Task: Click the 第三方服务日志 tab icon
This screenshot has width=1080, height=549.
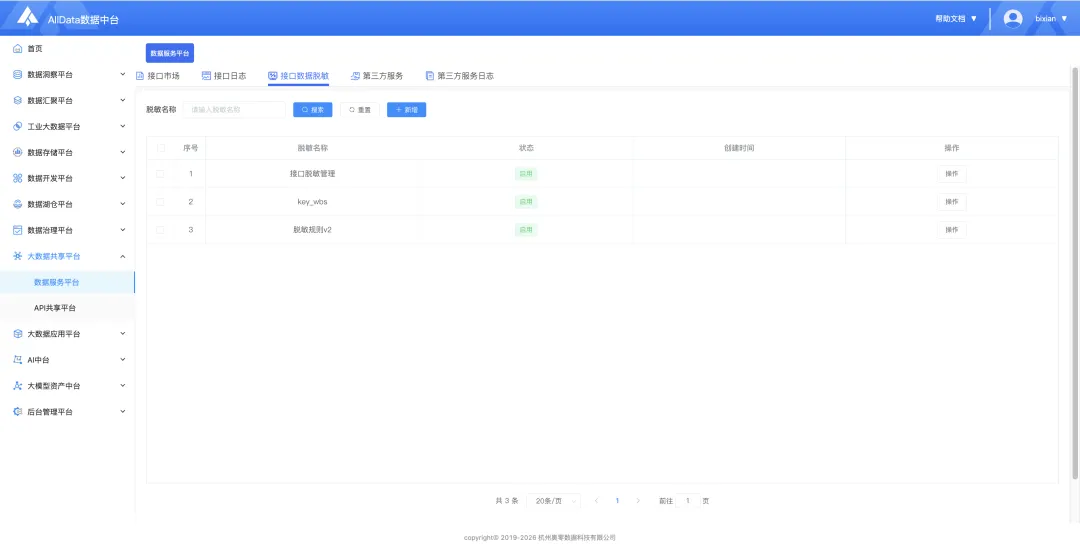Action: (430, 76)
